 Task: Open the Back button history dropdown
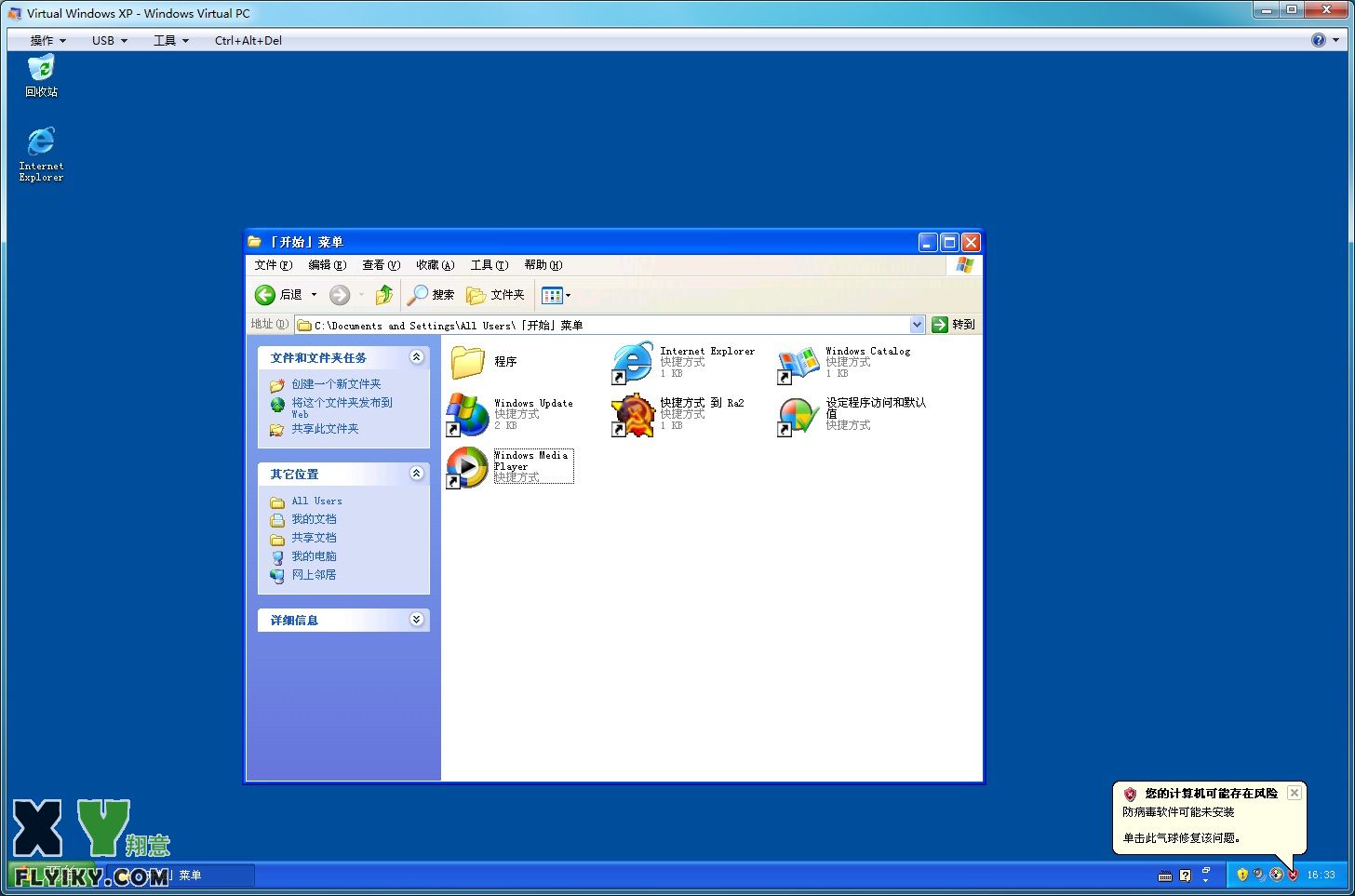point(314,295)
